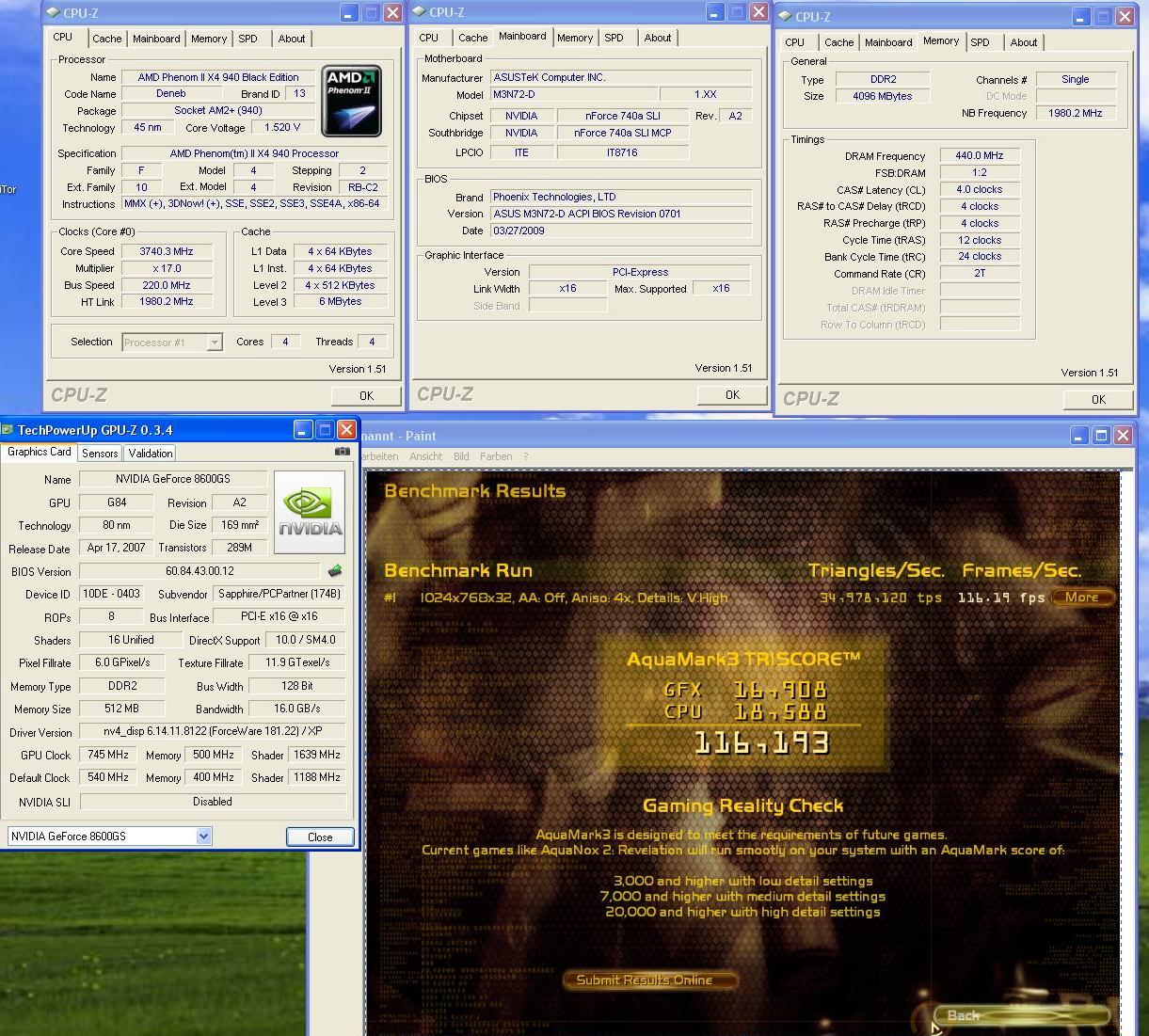Click the Core Voltage 1.520 V value
Screen dimensions: 1149x1036
point(283,127)
